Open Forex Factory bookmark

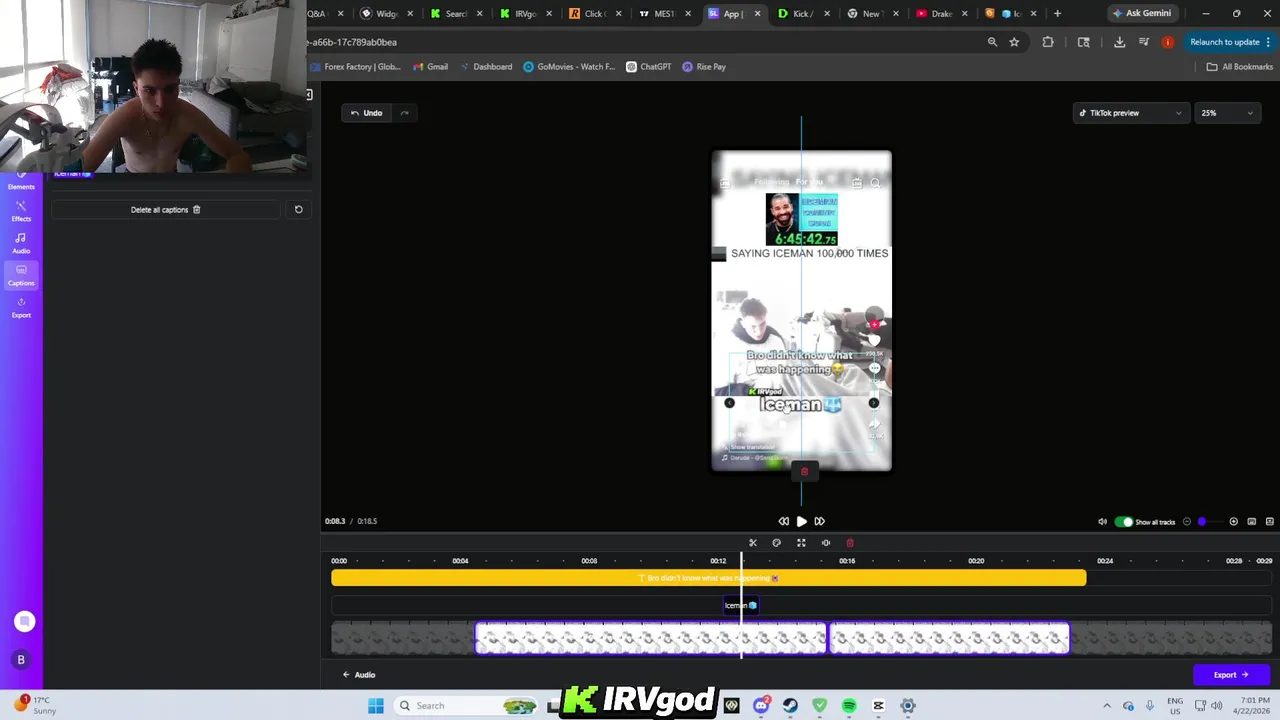[x=355, y=67]
